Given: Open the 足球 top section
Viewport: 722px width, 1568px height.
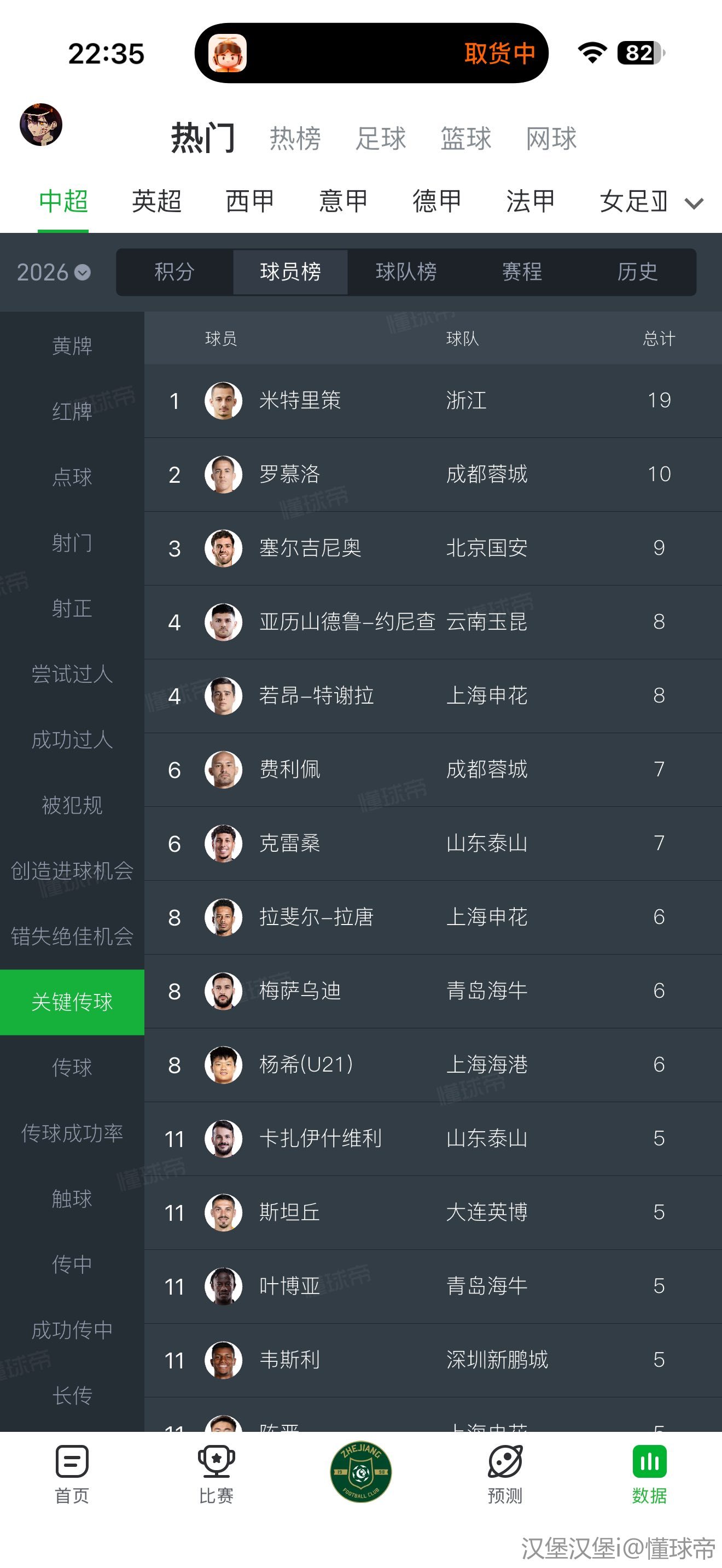Looking at the screenshot, I should coord(381,139).
